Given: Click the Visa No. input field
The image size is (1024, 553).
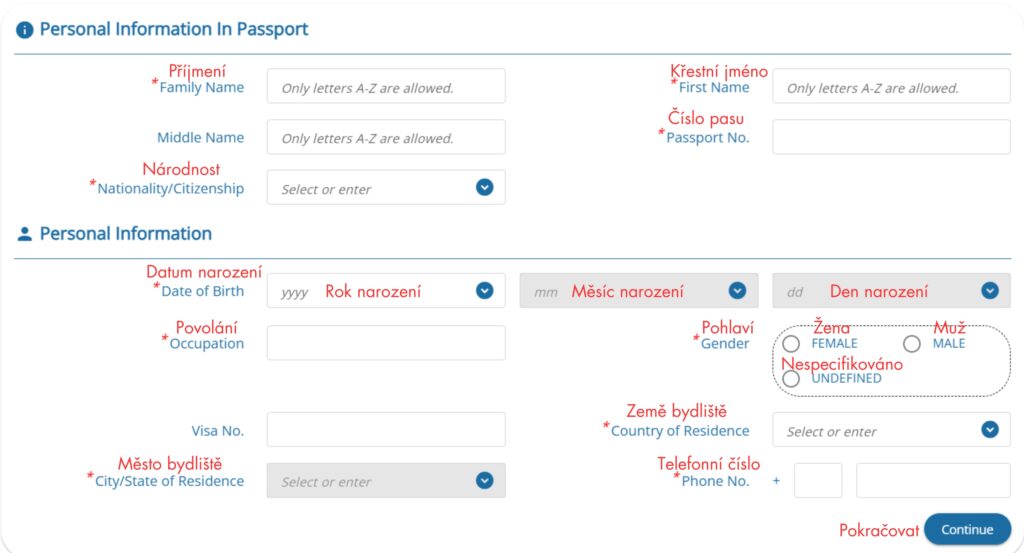Looking at the screenshot, I should click(x=386, y=430).
